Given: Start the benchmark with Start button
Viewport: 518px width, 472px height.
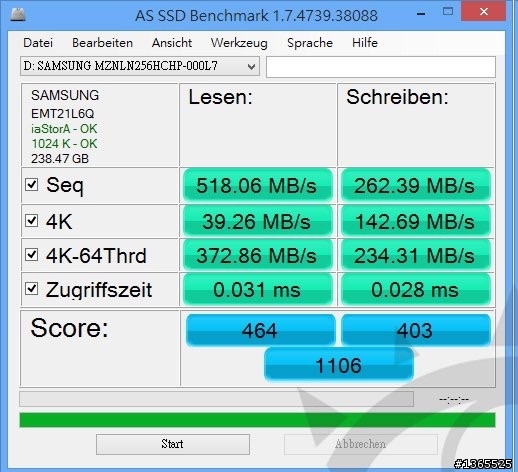Looking at the screenshot, I should 173,444.
